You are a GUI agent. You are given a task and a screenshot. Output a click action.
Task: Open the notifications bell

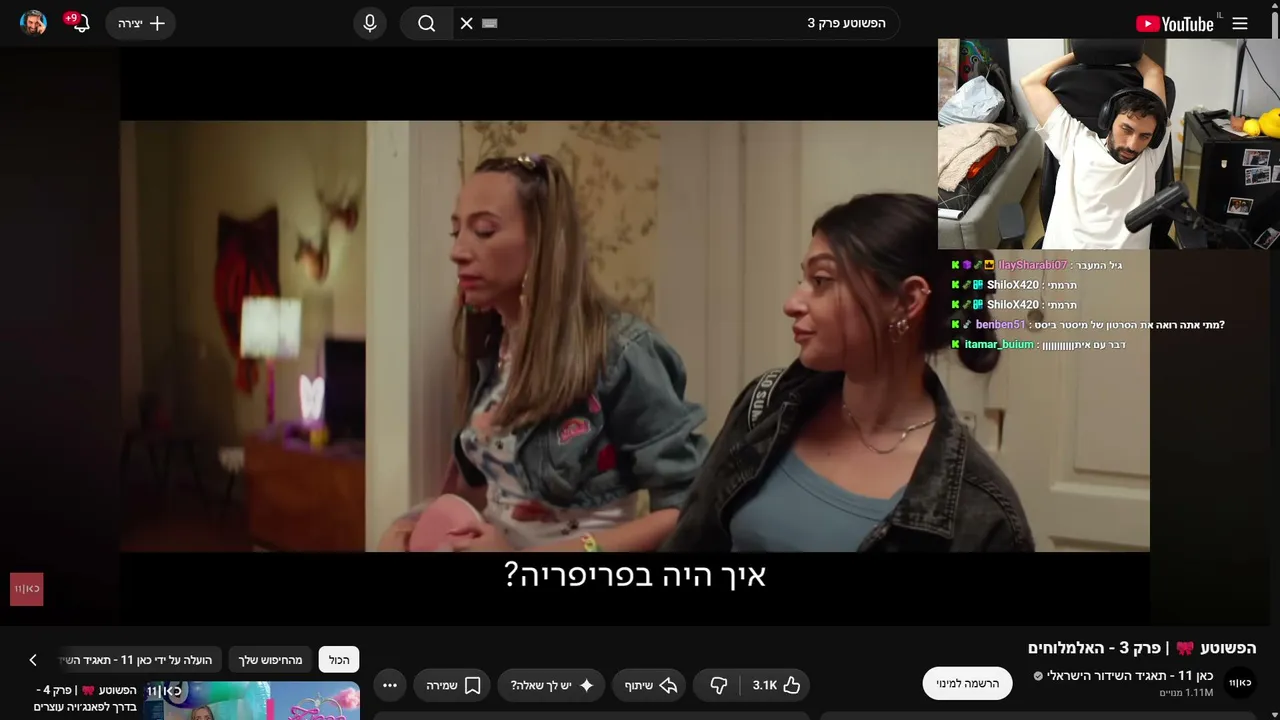80,23
